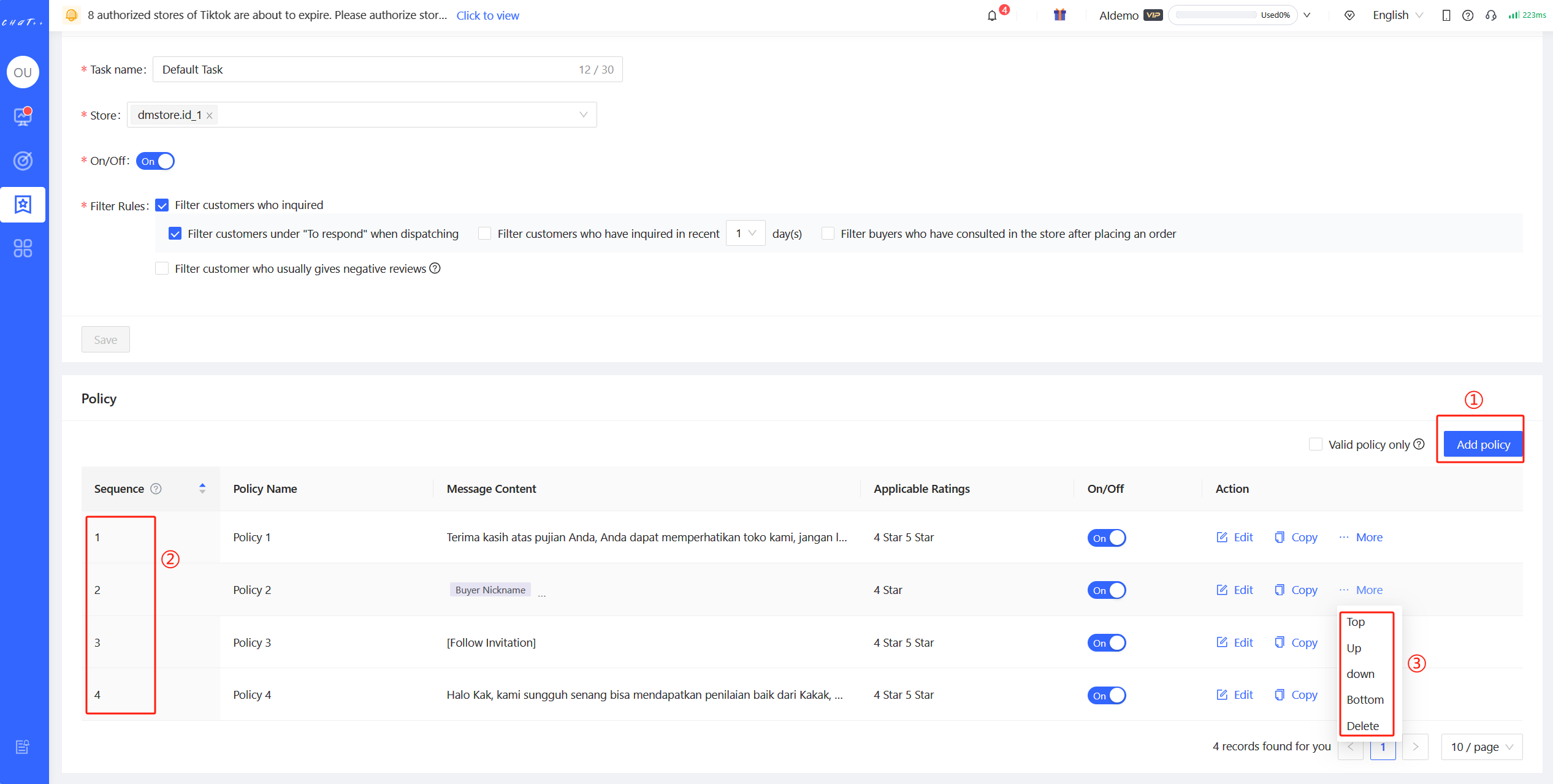Edit Policy 1

[1235, 537]
